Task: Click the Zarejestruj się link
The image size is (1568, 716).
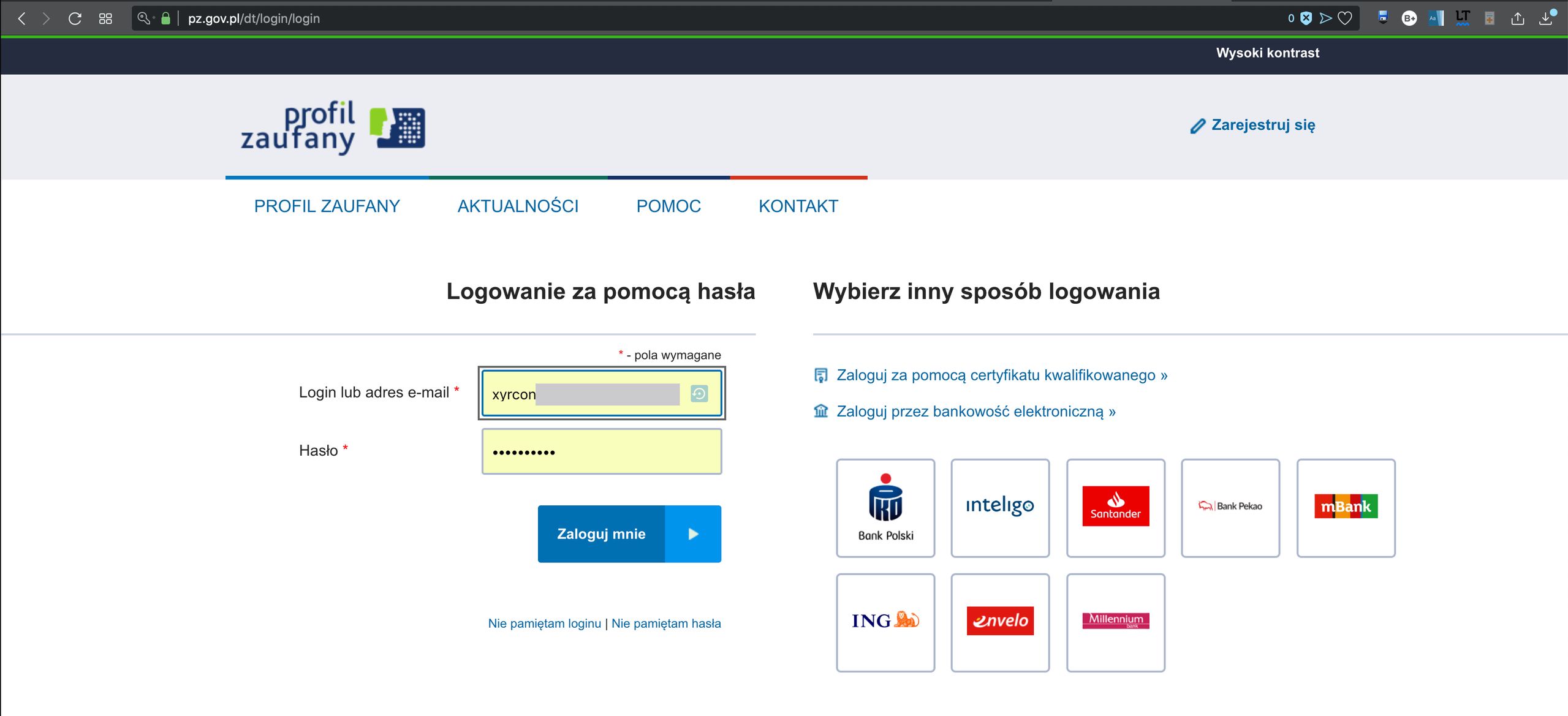Action: point(1262,125)
